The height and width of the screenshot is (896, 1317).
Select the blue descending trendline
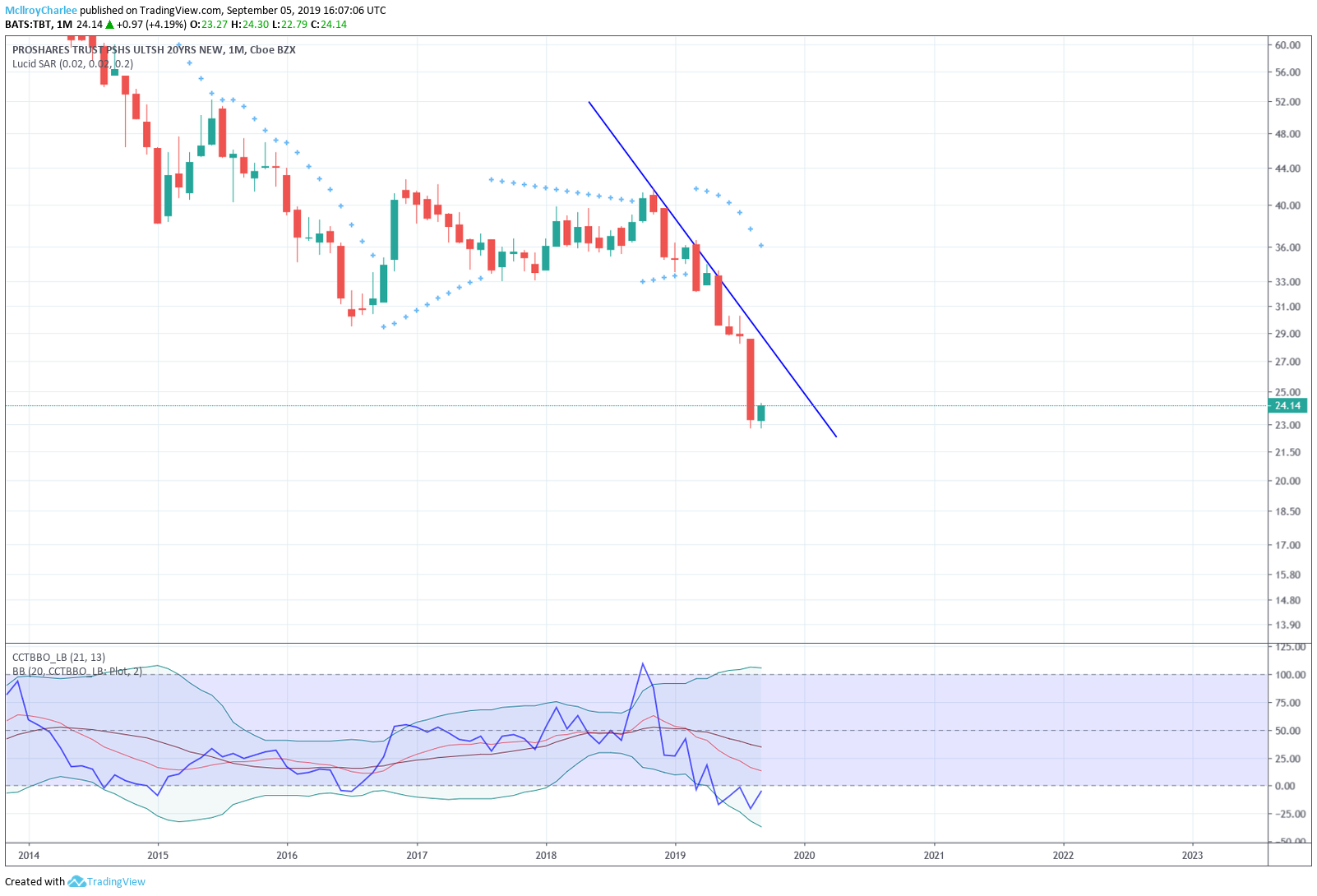(712, 269)
